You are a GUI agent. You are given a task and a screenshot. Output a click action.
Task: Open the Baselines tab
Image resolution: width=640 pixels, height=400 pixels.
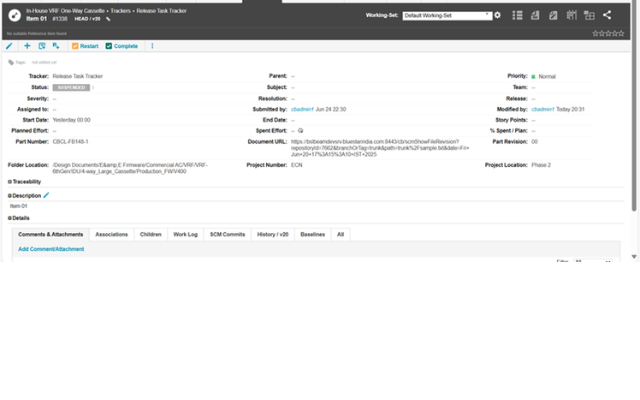click(x=313, y=235)
